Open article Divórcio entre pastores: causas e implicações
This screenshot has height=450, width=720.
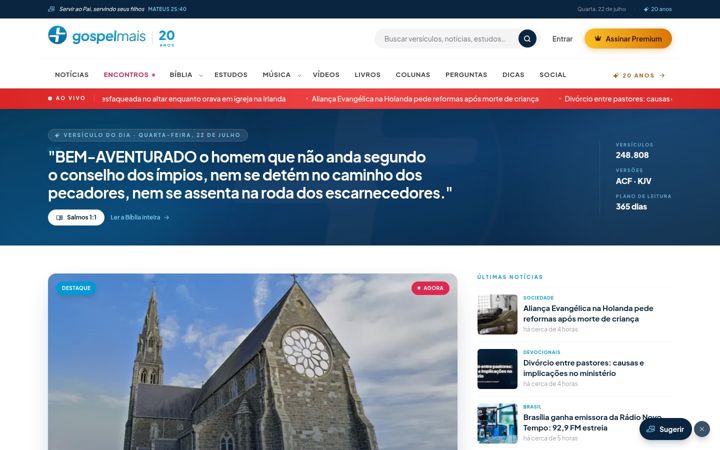coord(583,368)
